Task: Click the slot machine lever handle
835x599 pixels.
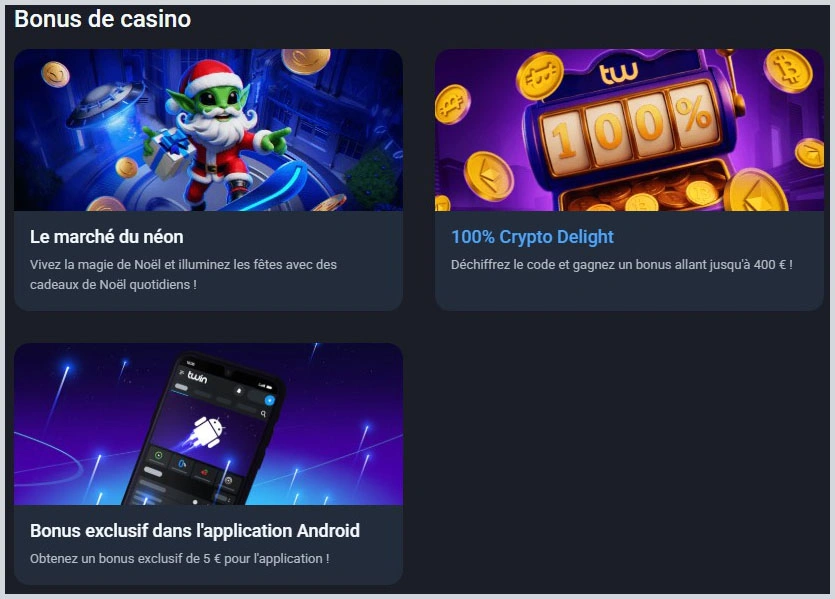Action: (734, 80)
